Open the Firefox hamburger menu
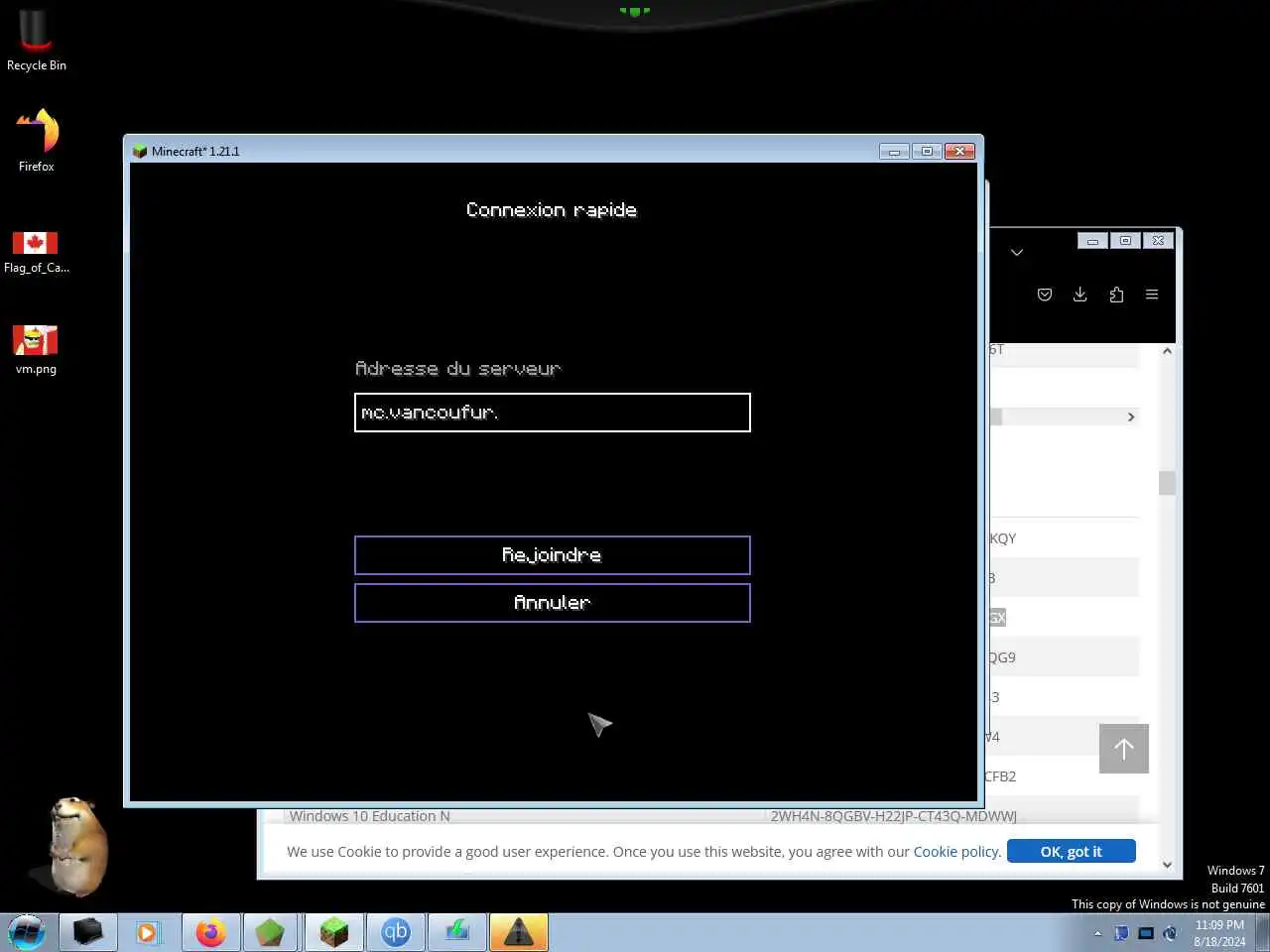 pyautogui.click(x=1152, y=295)
